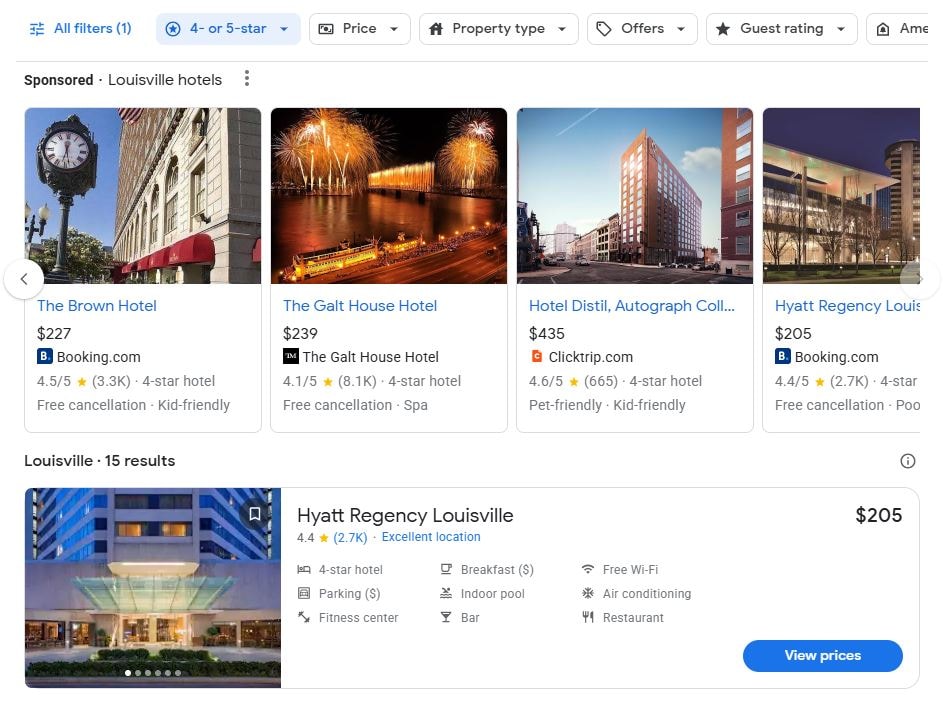This screenshot has width=943, height=703.
Task: Click the Clicktrip.com logo icon
Action: click(536, 357)
